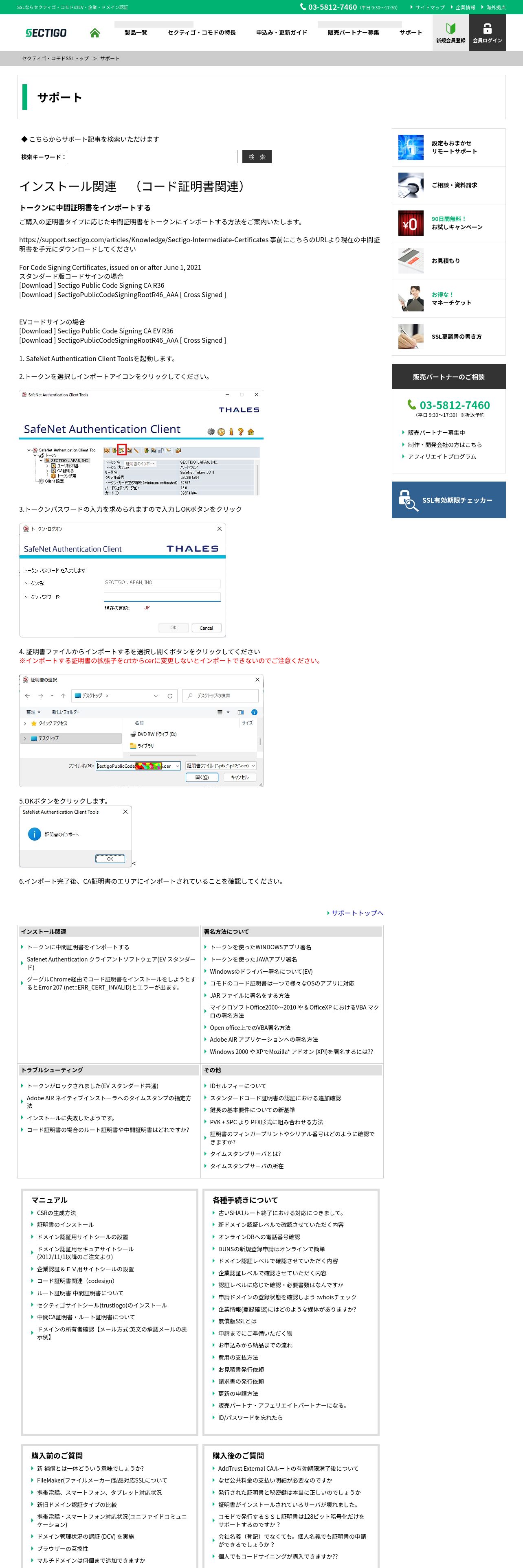Screen dimensions: 523x1568
Task: Open なぜ公共料金の支払い明細が必要なのですか link
Action: 275,1480
